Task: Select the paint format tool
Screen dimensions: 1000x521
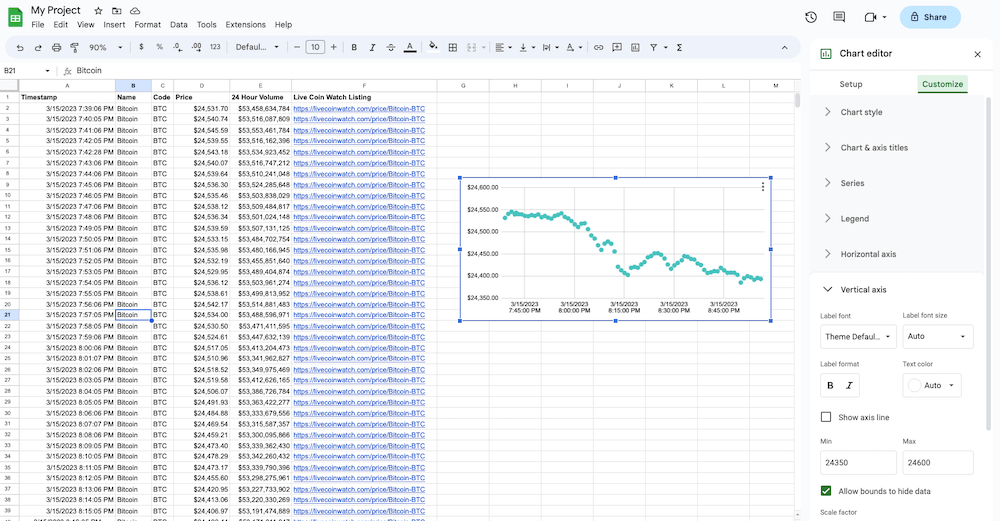Action: pos(74,47)
